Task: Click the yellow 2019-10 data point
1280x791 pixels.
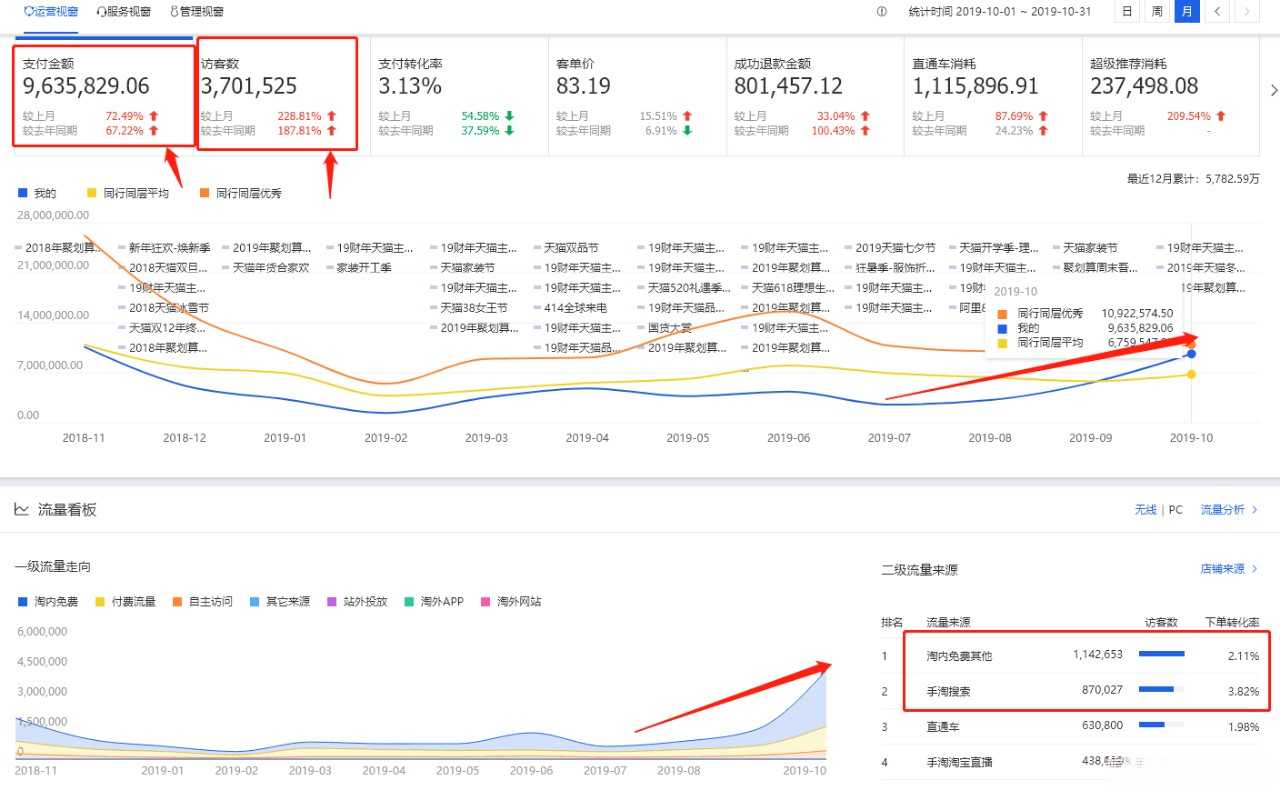Action: (1191, 375)
